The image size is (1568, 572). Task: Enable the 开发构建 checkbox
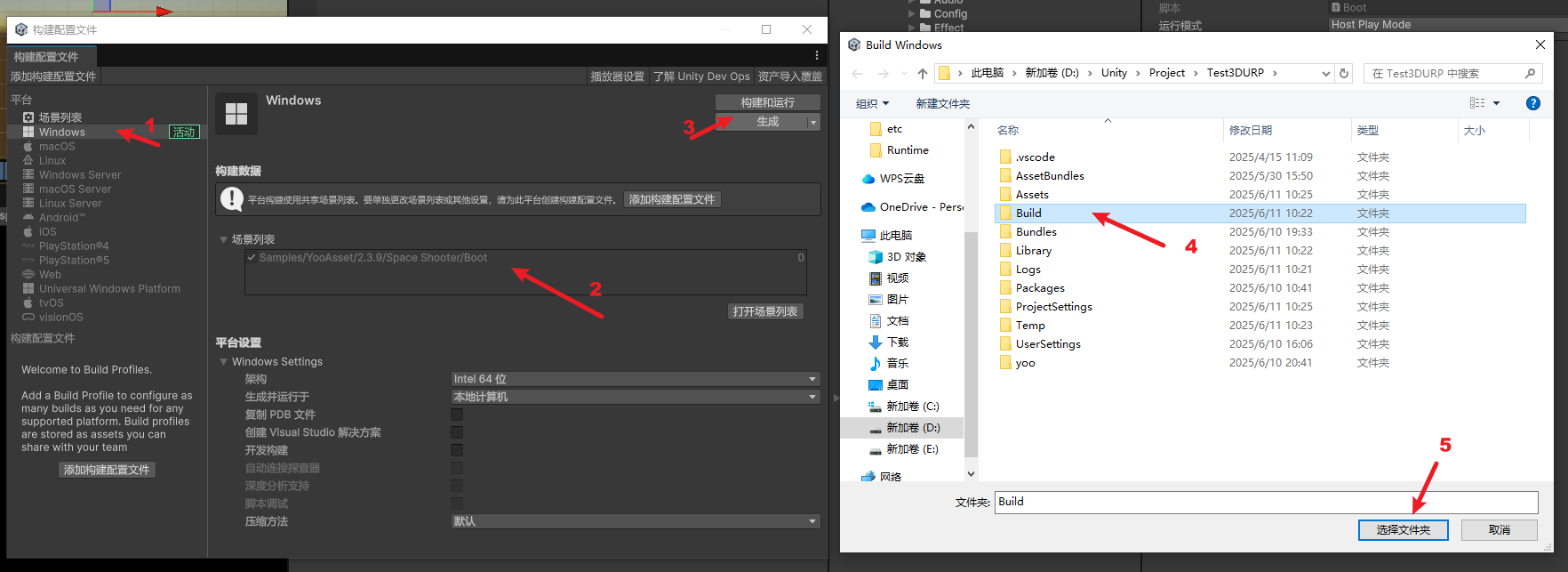click(x=457, y=450)
